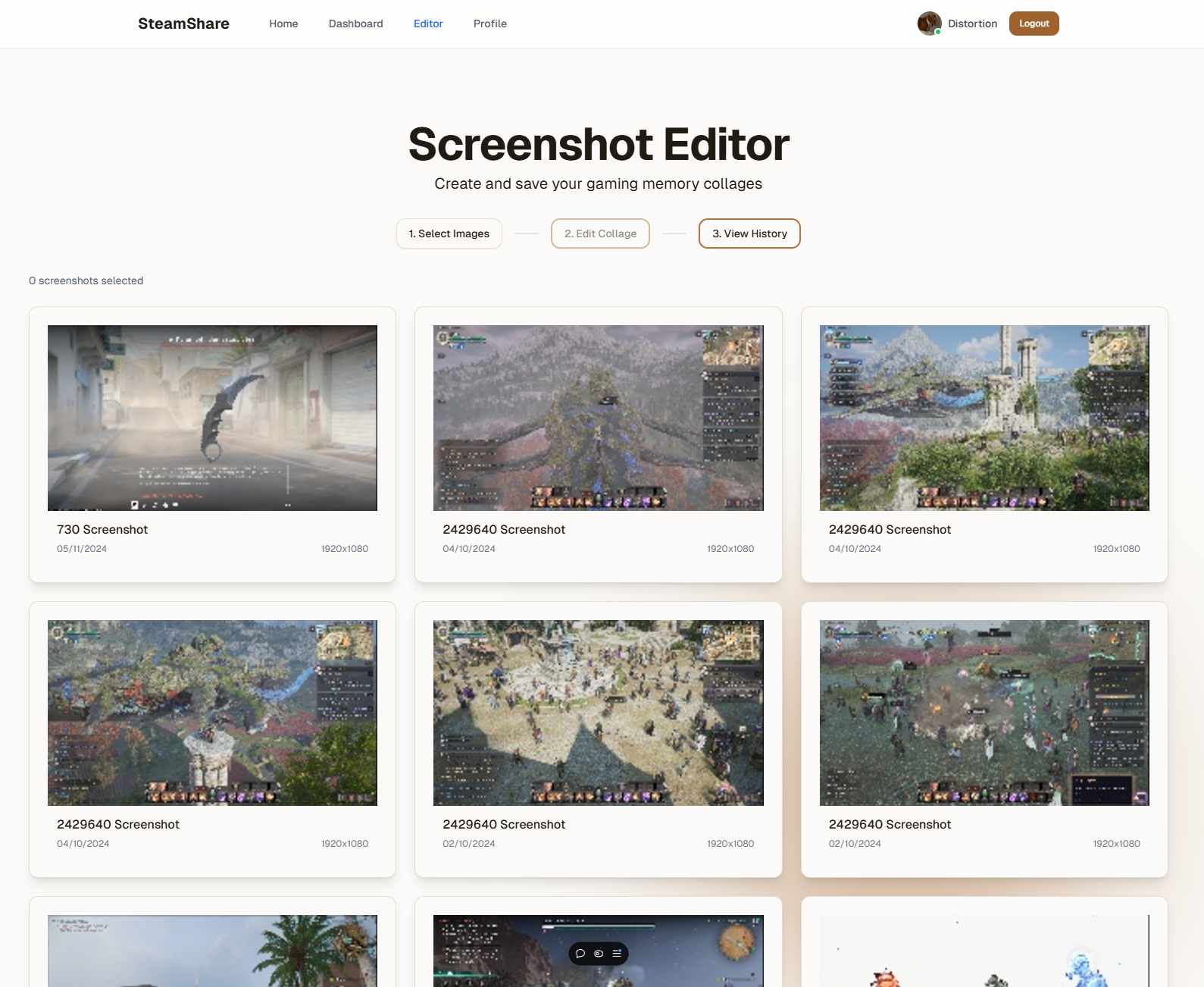Click the comment bubble icon in floating toolbar
Viewport: 1204px width, 987px height.
(580, 954)
